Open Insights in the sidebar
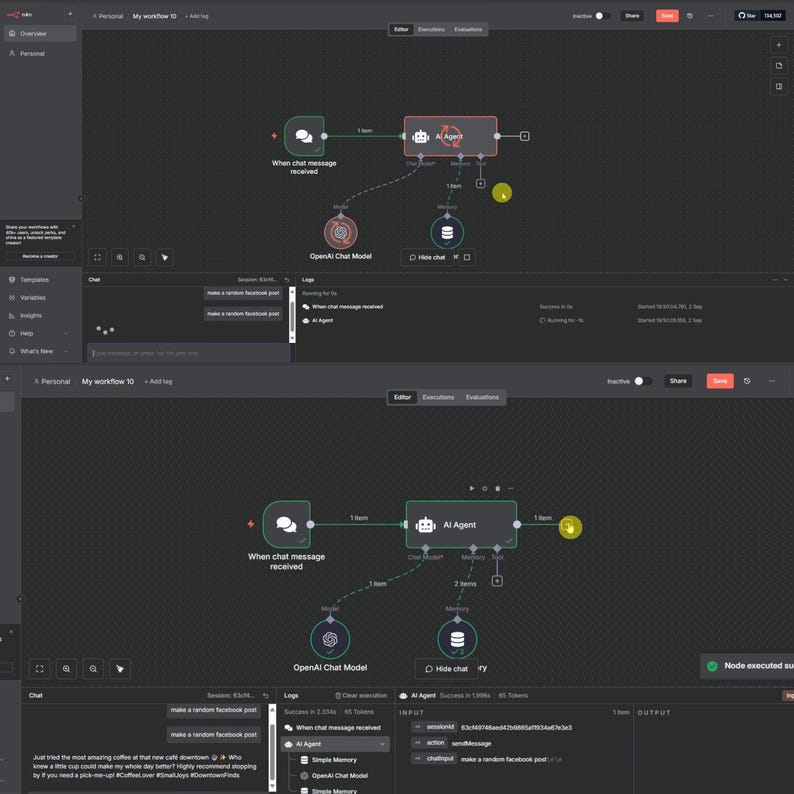Screen dimensions: 794x794 [31, 315]
